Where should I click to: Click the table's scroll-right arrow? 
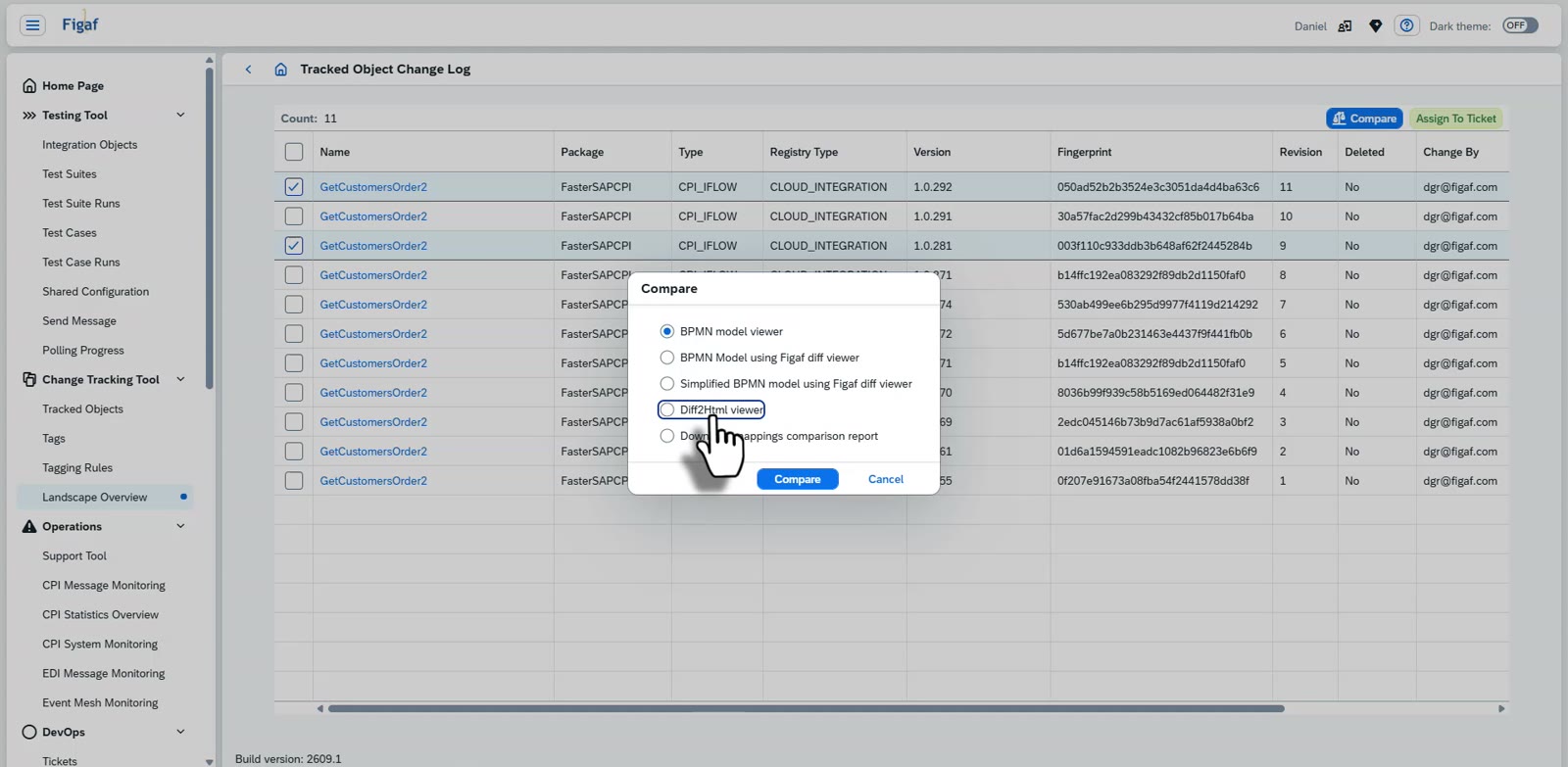pyautogui.click(x=1501, y=708)
